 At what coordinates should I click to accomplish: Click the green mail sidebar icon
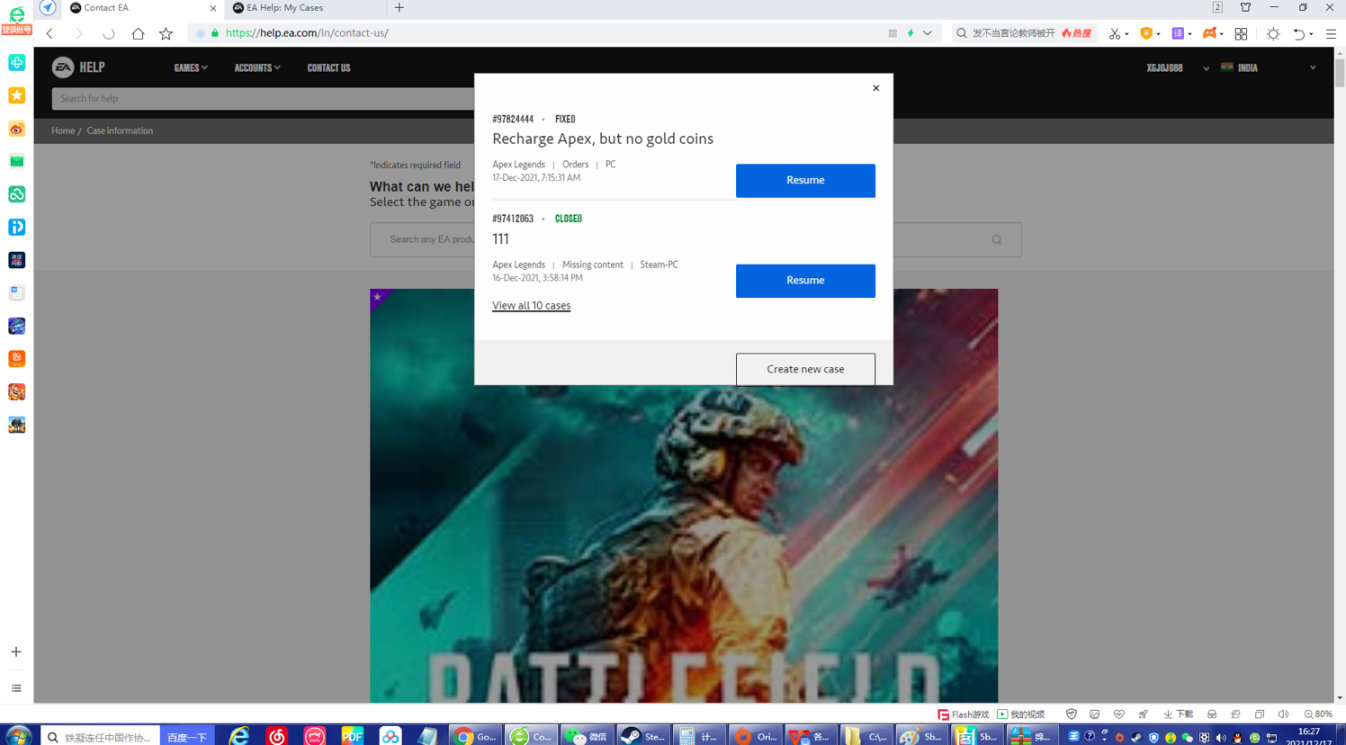pyautogui.click(x=17, y=161)
